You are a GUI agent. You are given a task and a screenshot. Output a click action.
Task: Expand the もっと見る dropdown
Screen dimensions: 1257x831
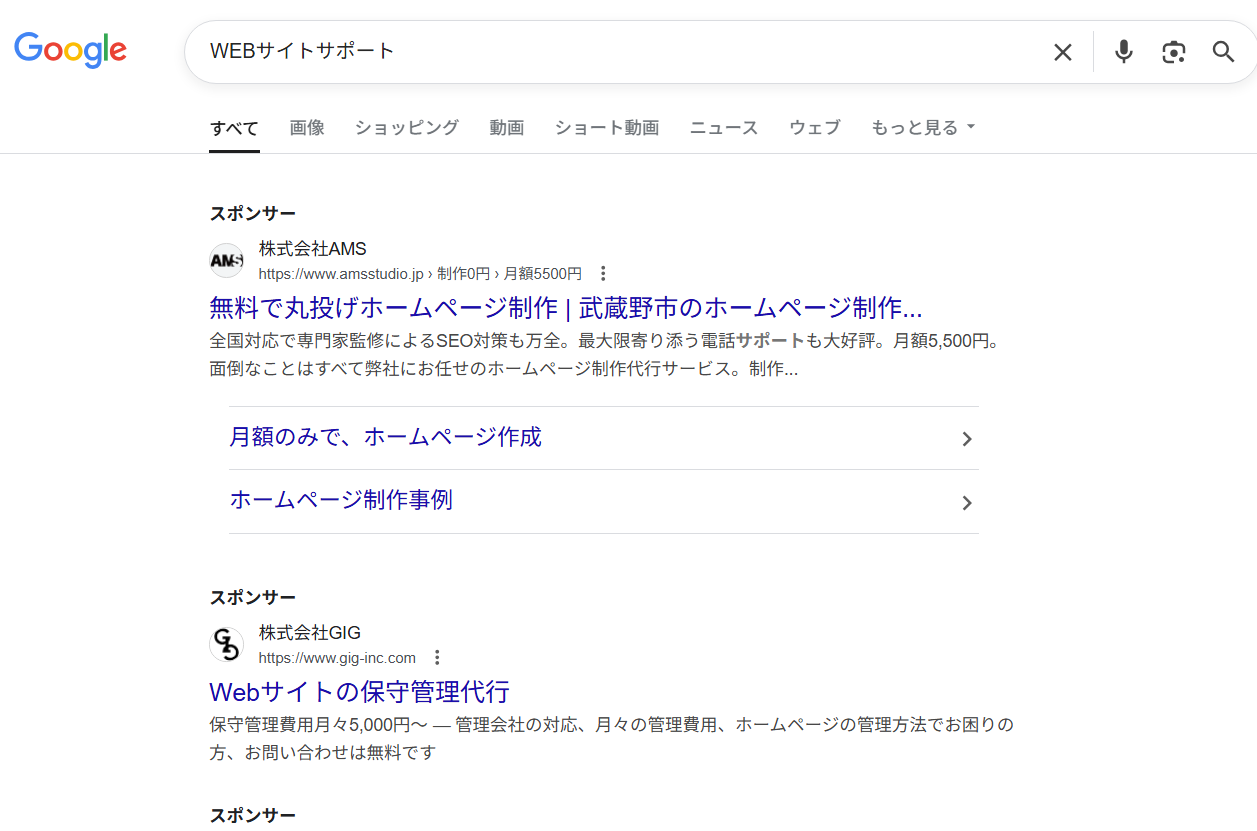(922, 128)
